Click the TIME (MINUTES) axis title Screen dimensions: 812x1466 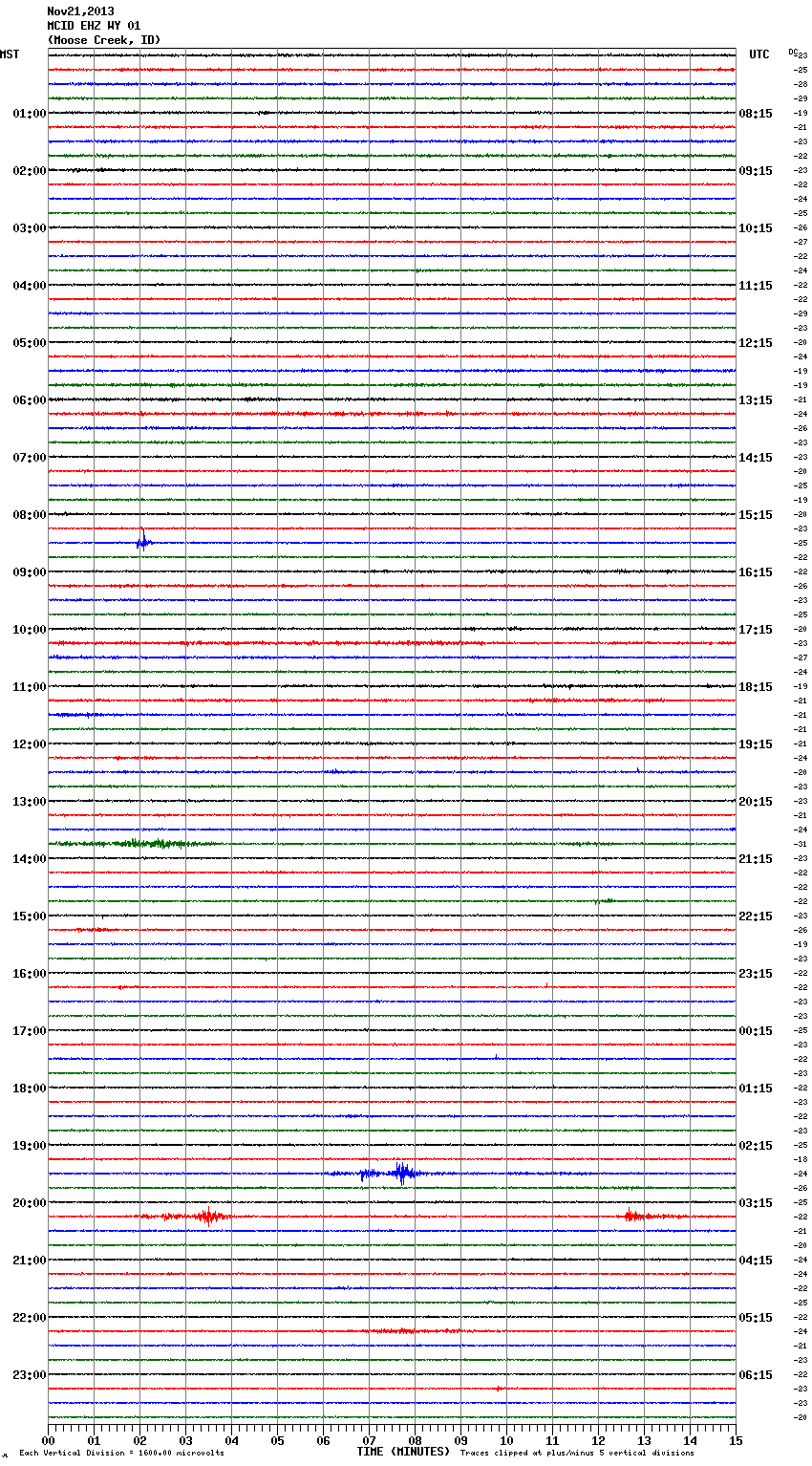pyautogui.click(x=403, y=1452)
